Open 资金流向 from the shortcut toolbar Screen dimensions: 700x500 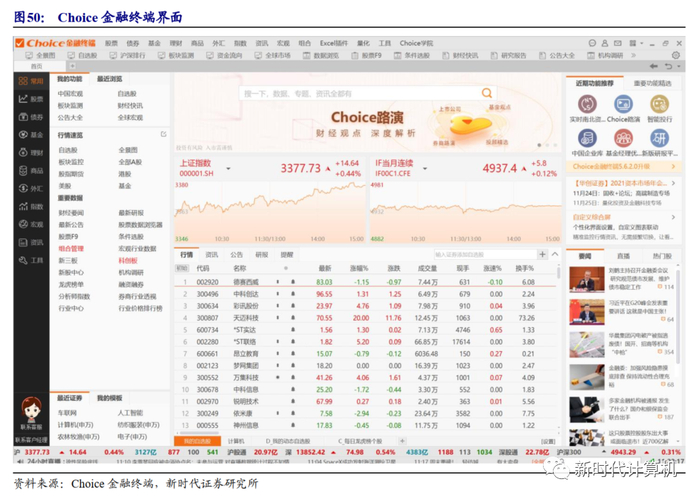(x=225, y=55)
